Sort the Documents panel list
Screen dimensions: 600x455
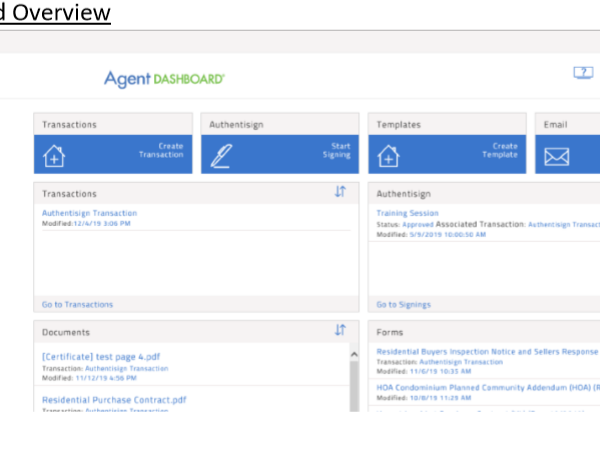(x=340, y=329)
